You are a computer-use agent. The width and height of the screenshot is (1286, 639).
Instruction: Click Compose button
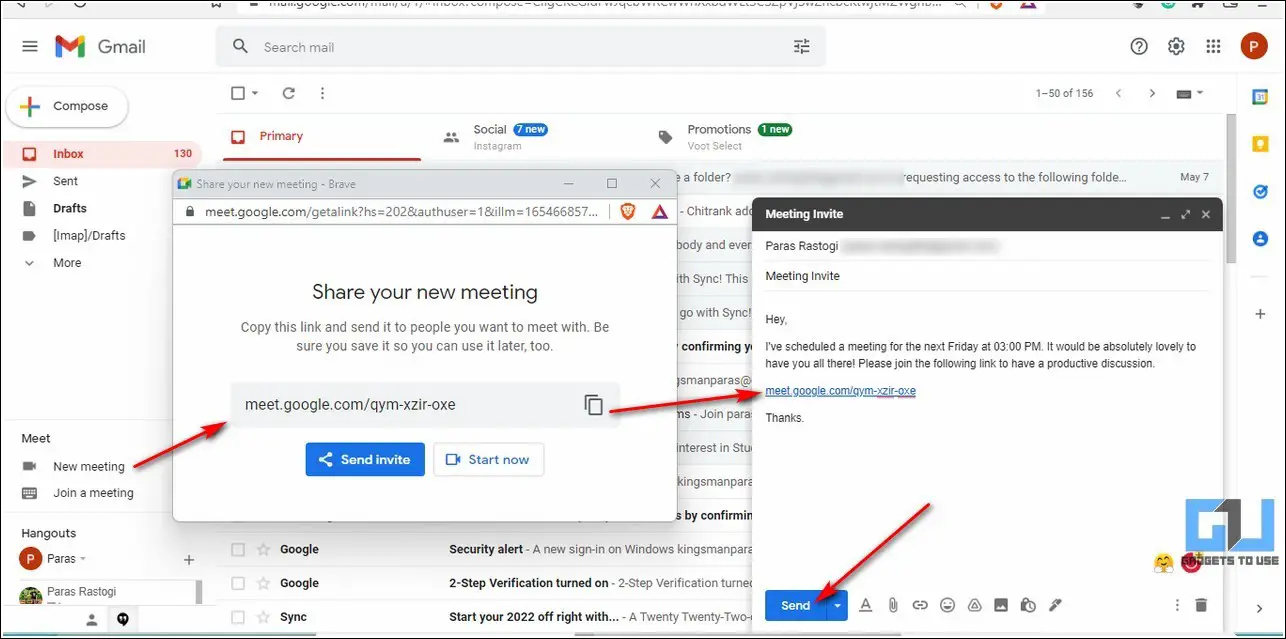click(66, 106)
